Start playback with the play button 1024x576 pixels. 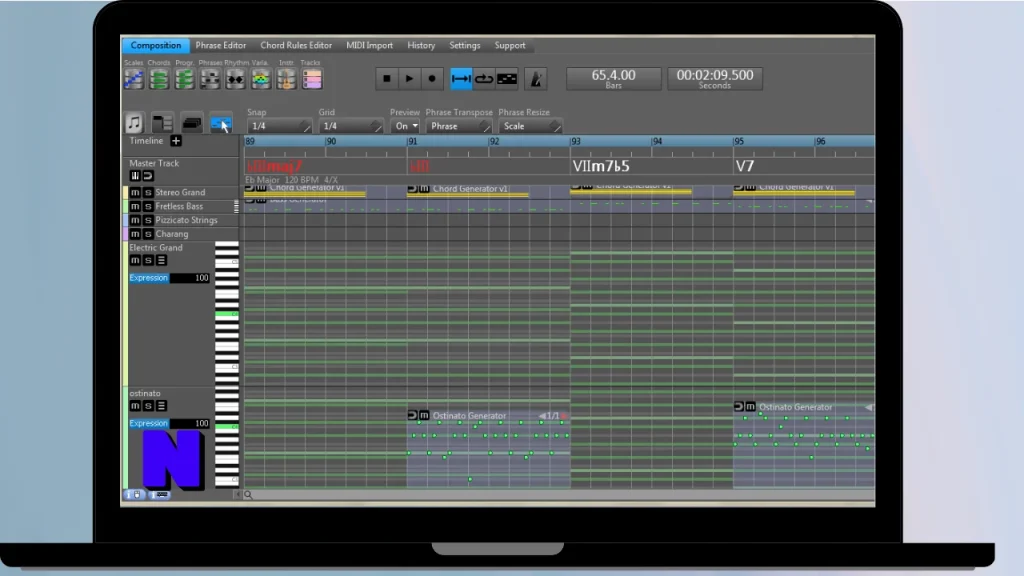click(x=409, y=79)
